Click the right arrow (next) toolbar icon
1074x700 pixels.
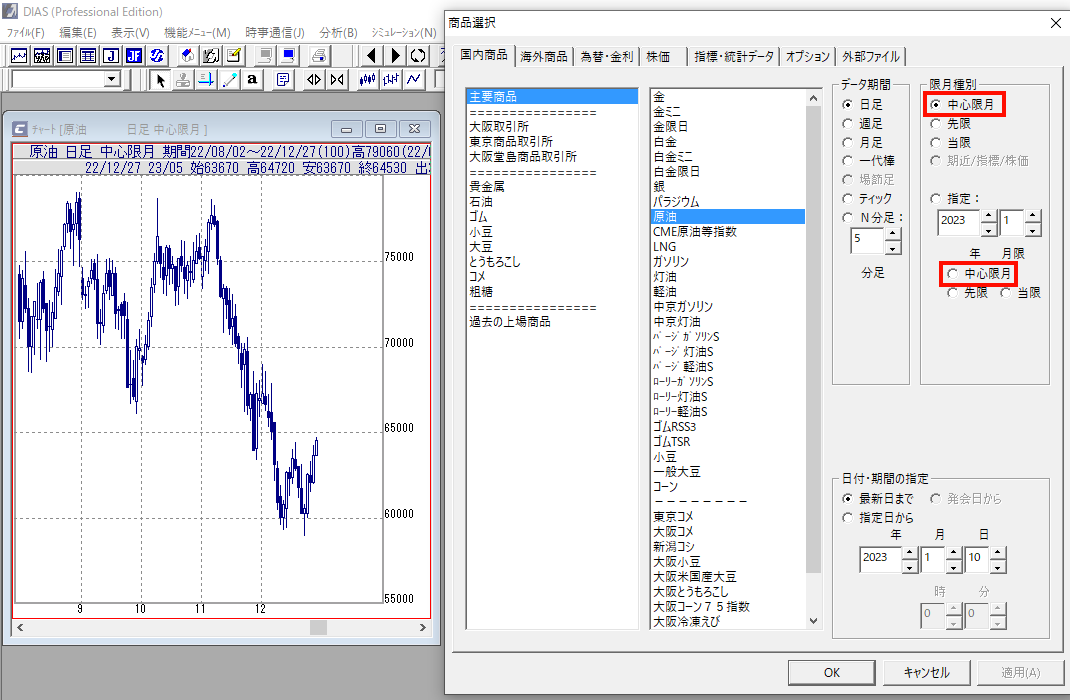click(396, 56)
